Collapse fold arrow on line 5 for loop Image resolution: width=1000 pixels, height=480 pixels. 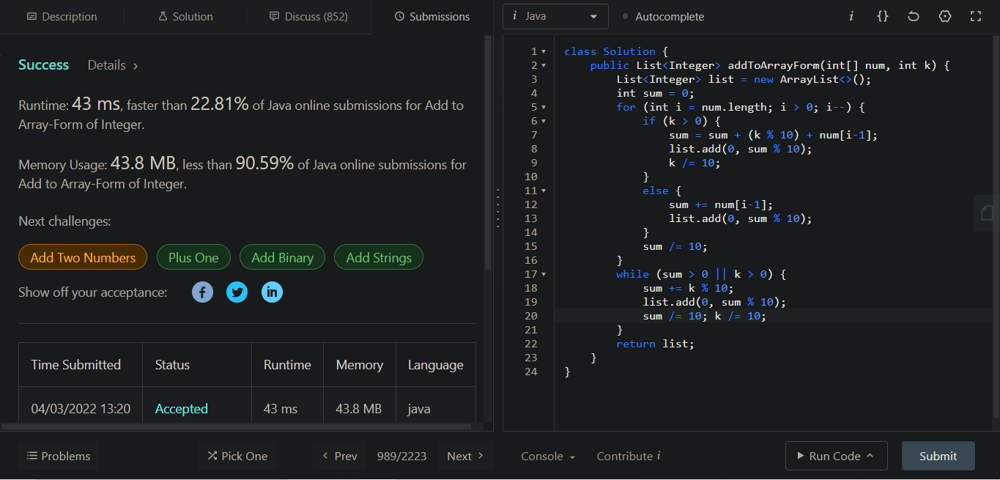[543, 107]
